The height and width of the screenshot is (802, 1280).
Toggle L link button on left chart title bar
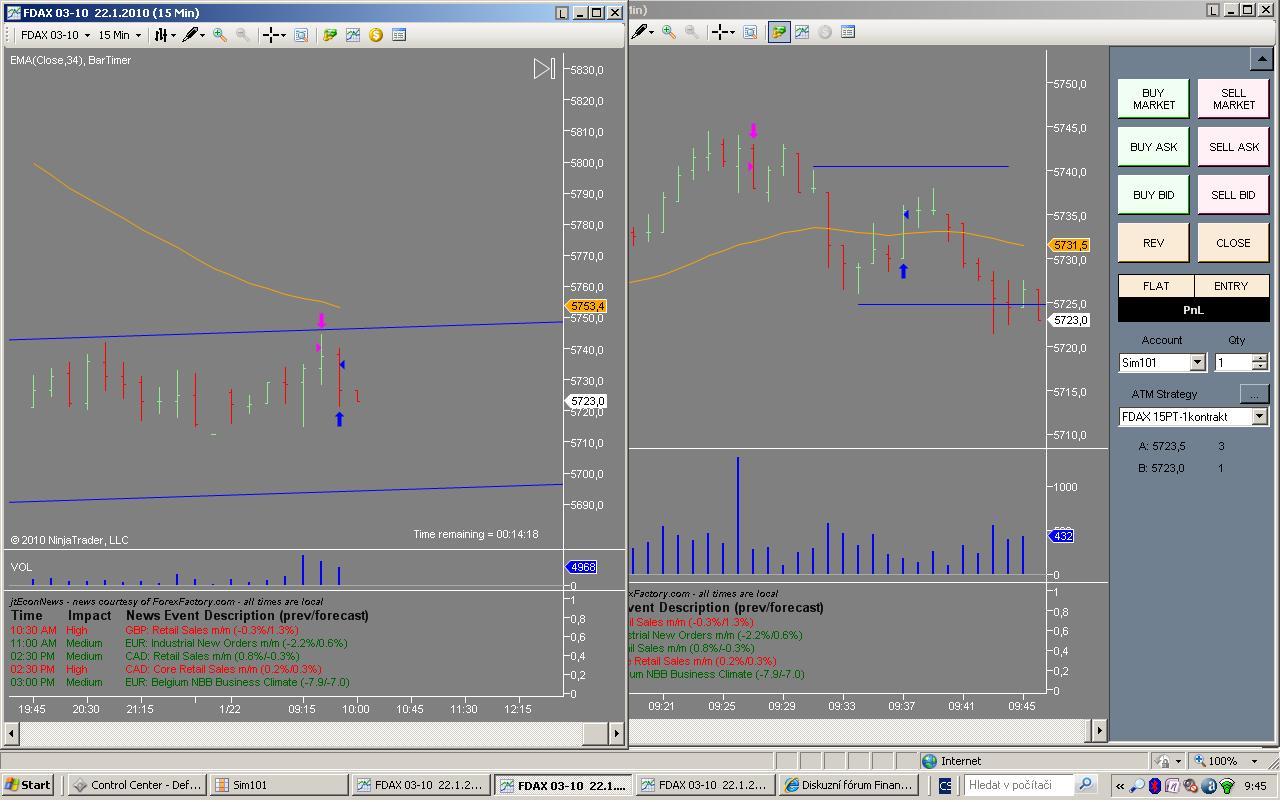pos(561,13)
